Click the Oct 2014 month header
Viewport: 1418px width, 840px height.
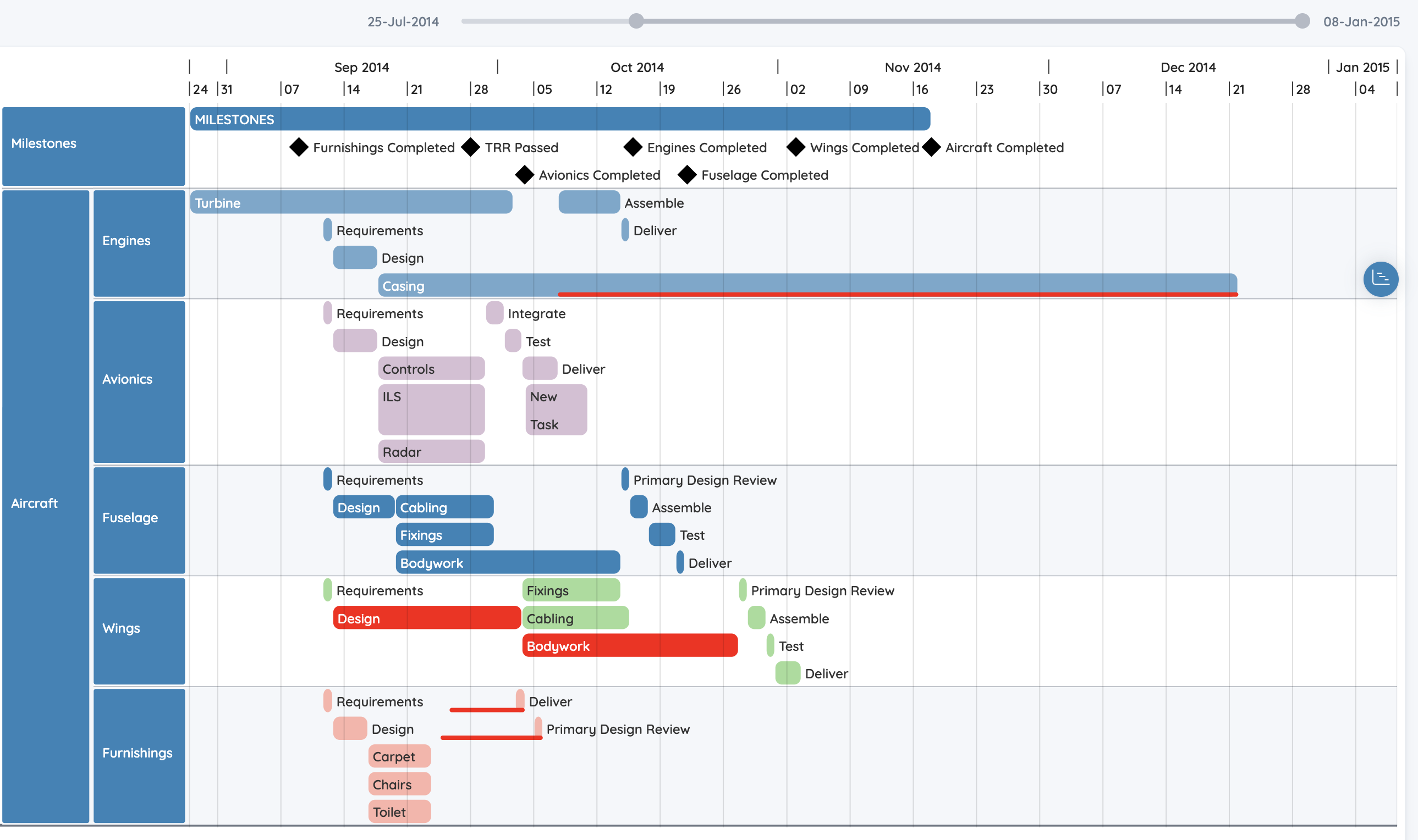pos(637,68)
